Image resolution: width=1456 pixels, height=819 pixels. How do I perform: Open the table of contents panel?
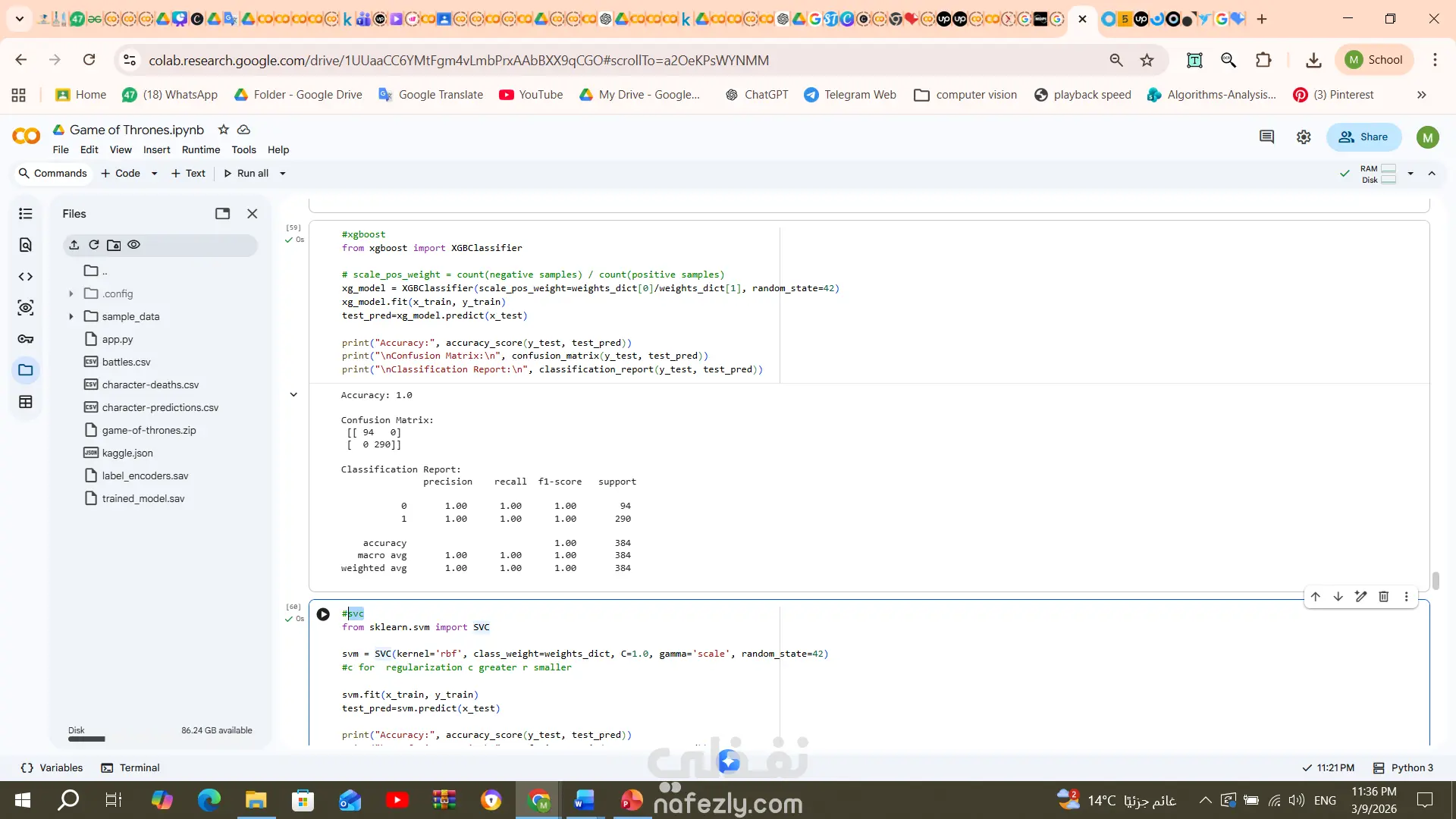click(x=25, y=214)
